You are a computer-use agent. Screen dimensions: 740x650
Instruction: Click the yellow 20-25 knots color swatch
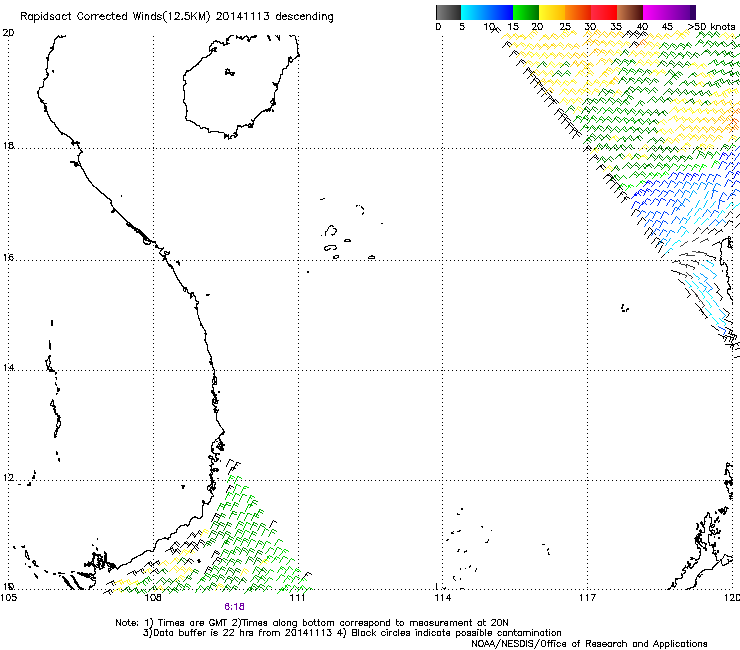point(552,12)
